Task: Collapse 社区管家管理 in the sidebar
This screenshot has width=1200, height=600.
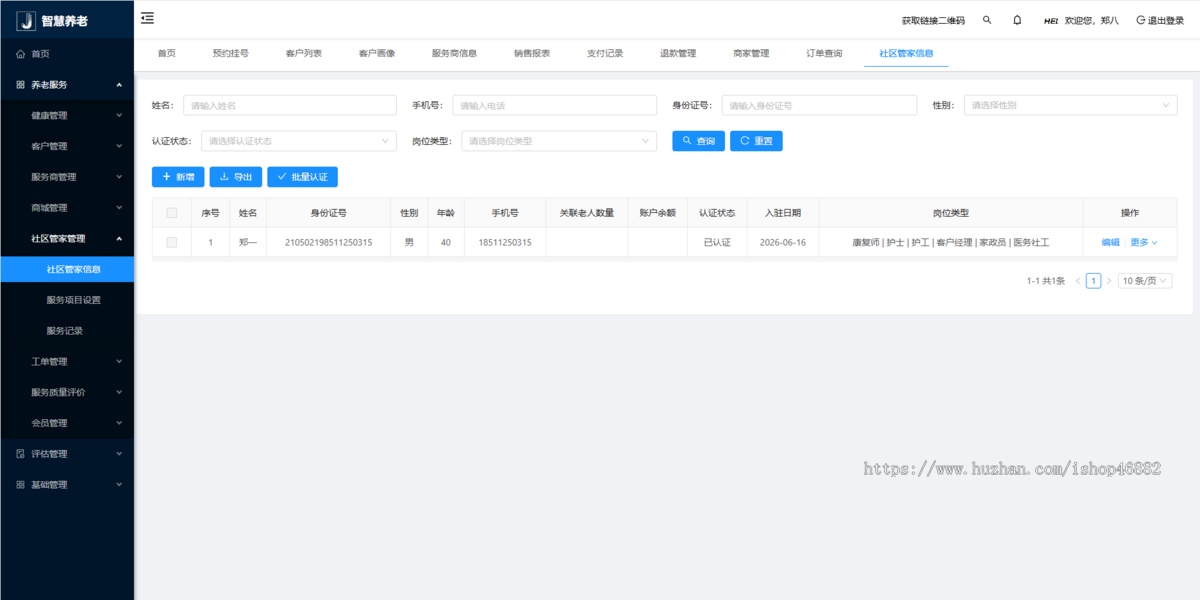Action: coord(67,239)
